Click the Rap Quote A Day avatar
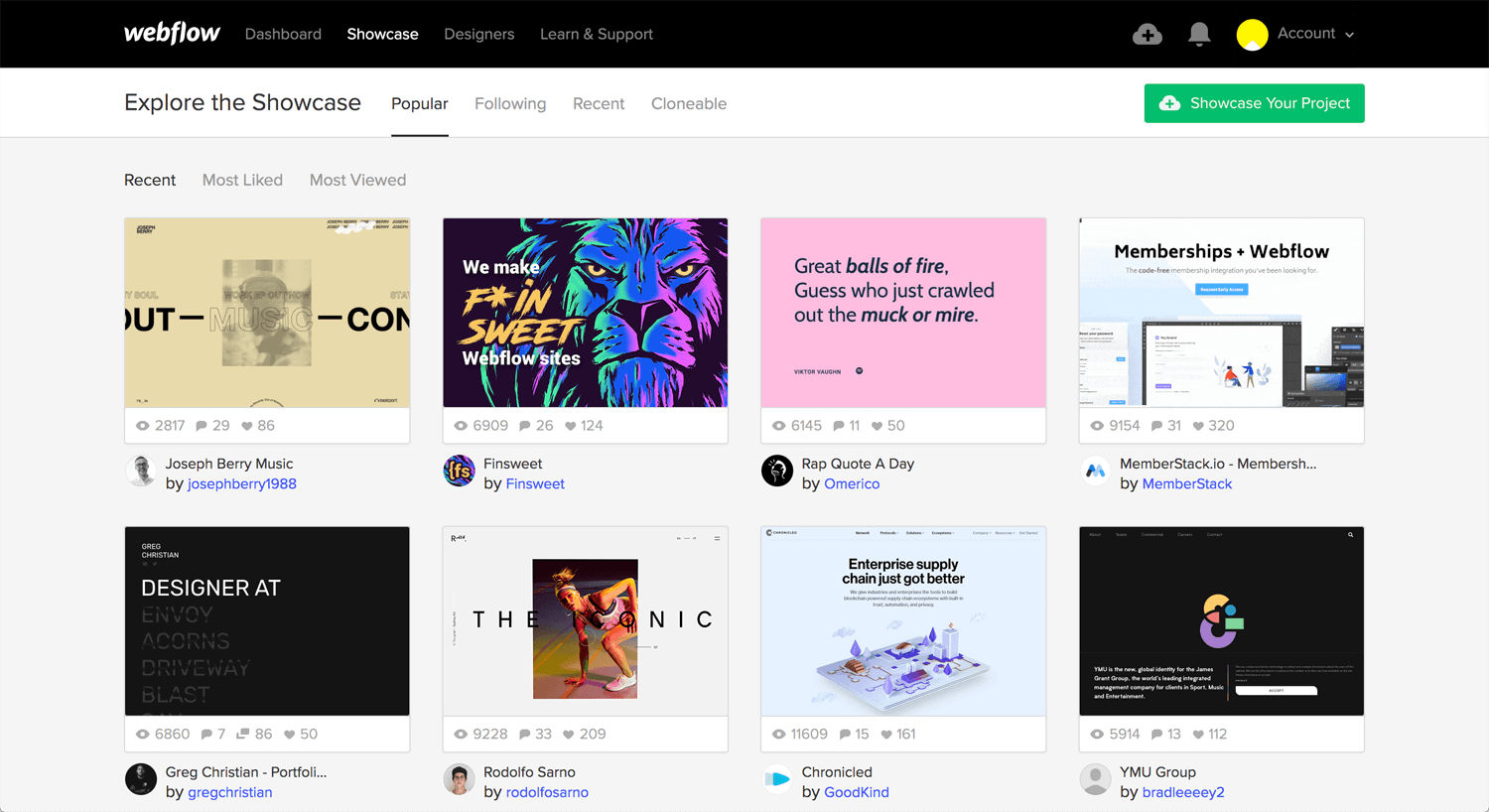This screenshot has width=1489, height=812. pyautogui.click(x=777, y=471)
